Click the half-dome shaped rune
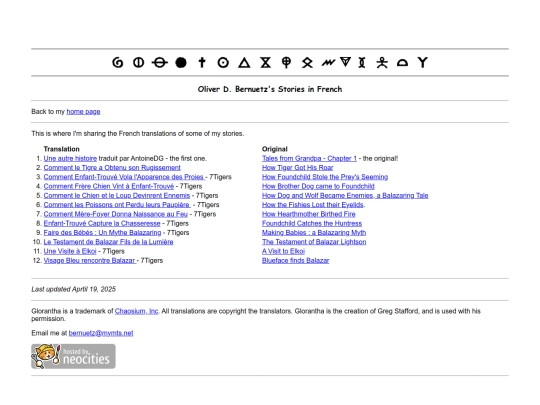Image resolution: width=540 pixels, height=405 pixels. tap(402, 63)
